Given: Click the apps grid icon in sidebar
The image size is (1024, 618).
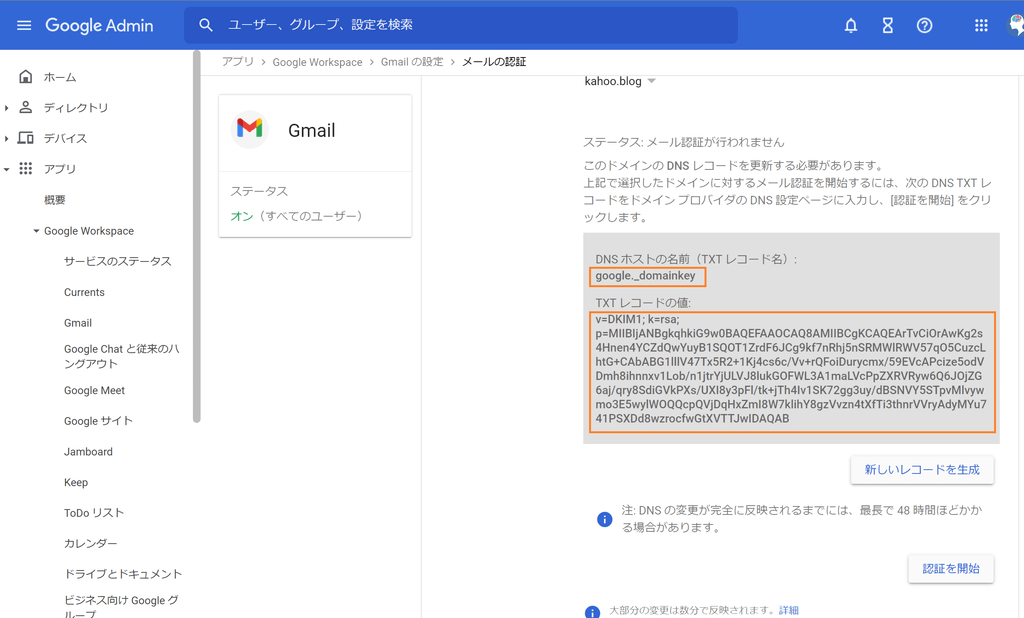Looking at the screenshot, I should pos(25,169).
